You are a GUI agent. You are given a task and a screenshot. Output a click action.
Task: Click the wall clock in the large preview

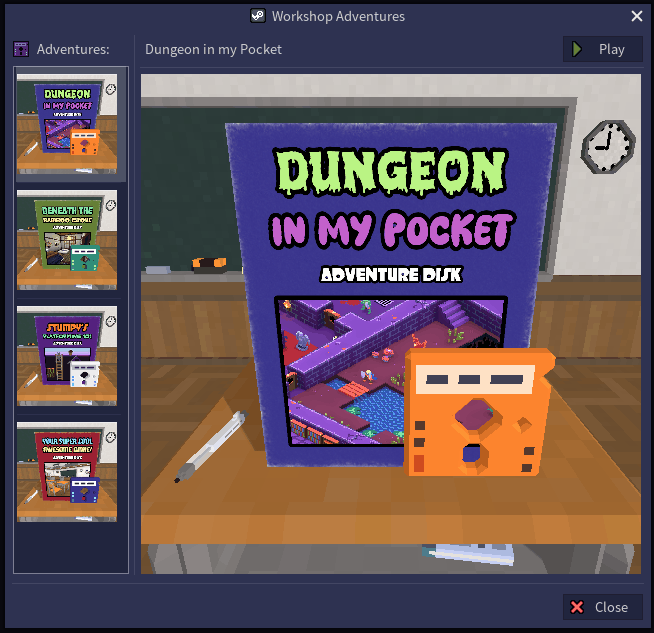(x=607, y=148)
